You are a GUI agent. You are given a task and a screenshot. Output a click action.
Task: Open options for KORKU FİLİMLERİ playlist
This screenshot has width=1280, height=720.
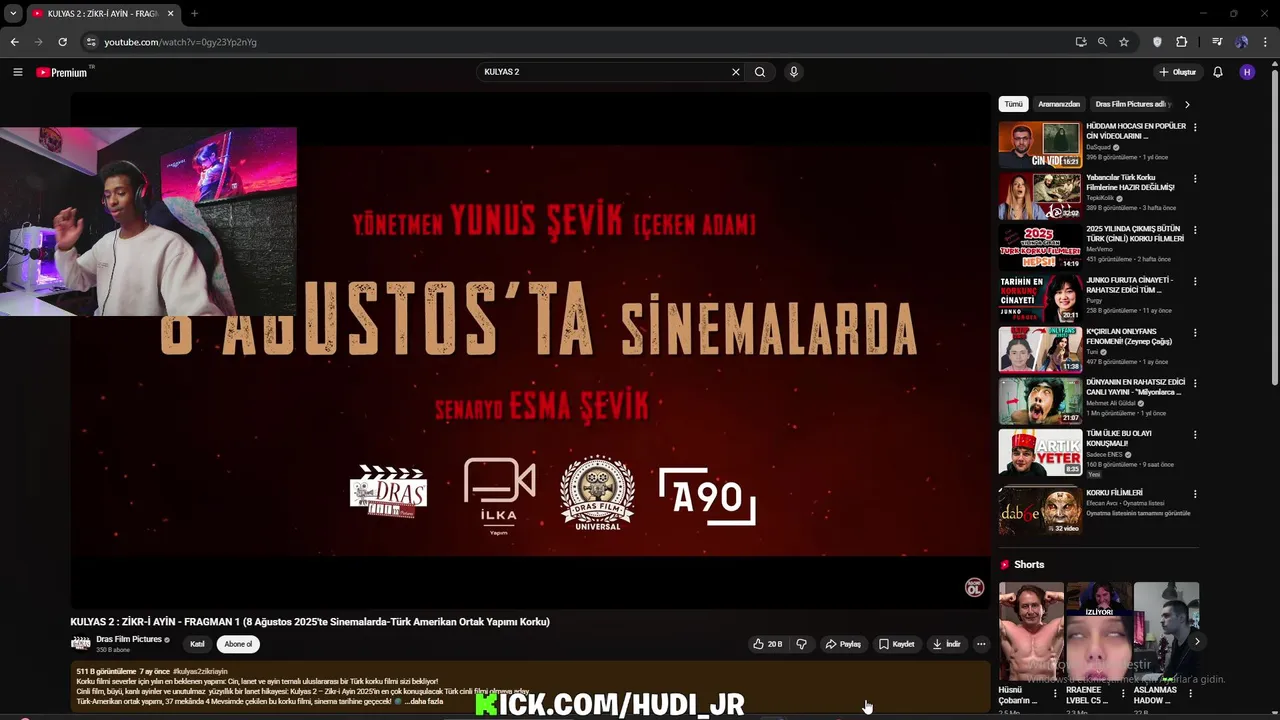tap(1195, 494)
